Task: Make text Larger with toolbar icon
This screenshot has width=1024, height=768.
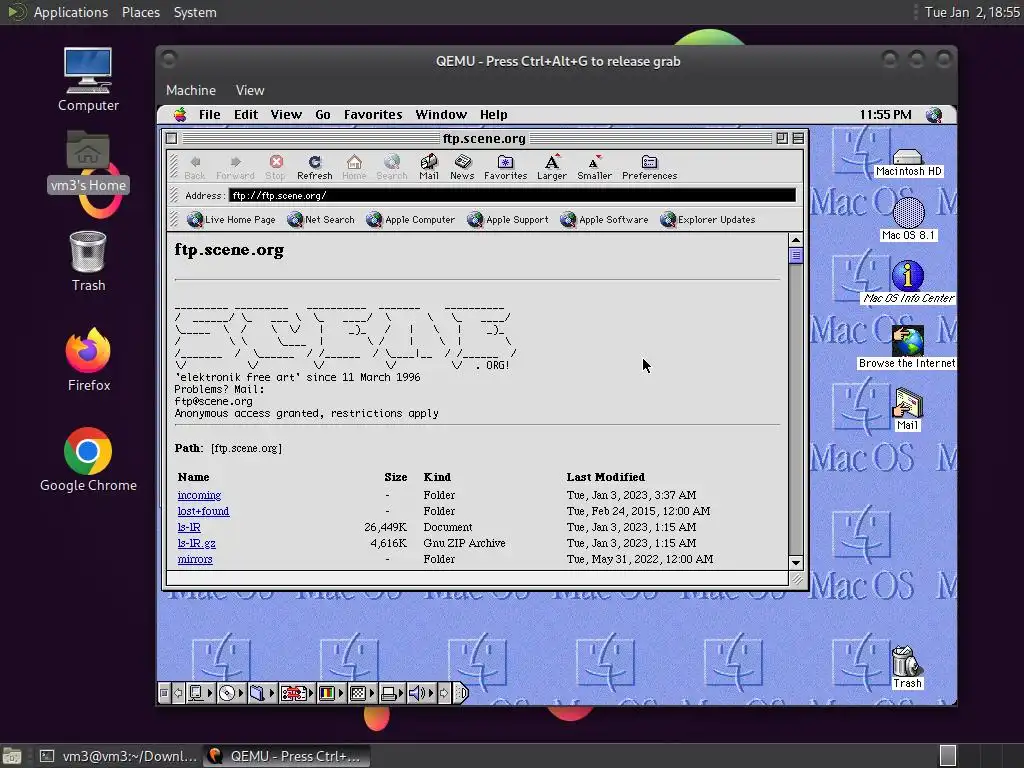Action: click(x=552, y=167)
